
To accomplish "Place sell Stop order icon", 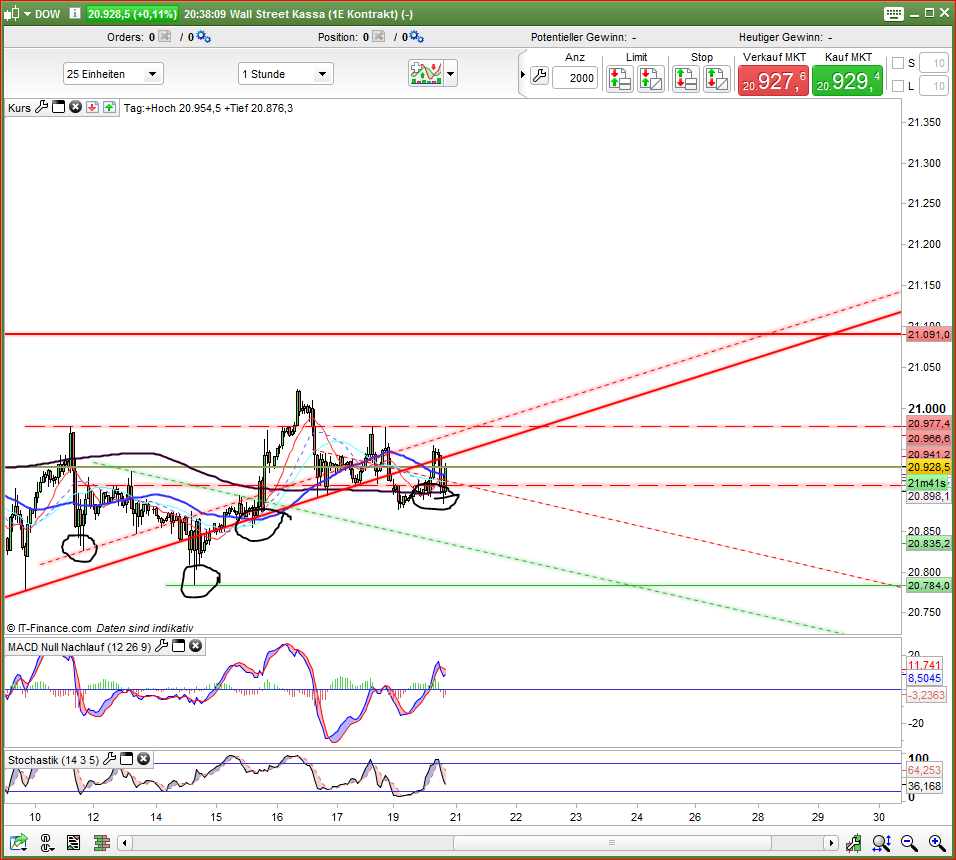I will [716, 79].
